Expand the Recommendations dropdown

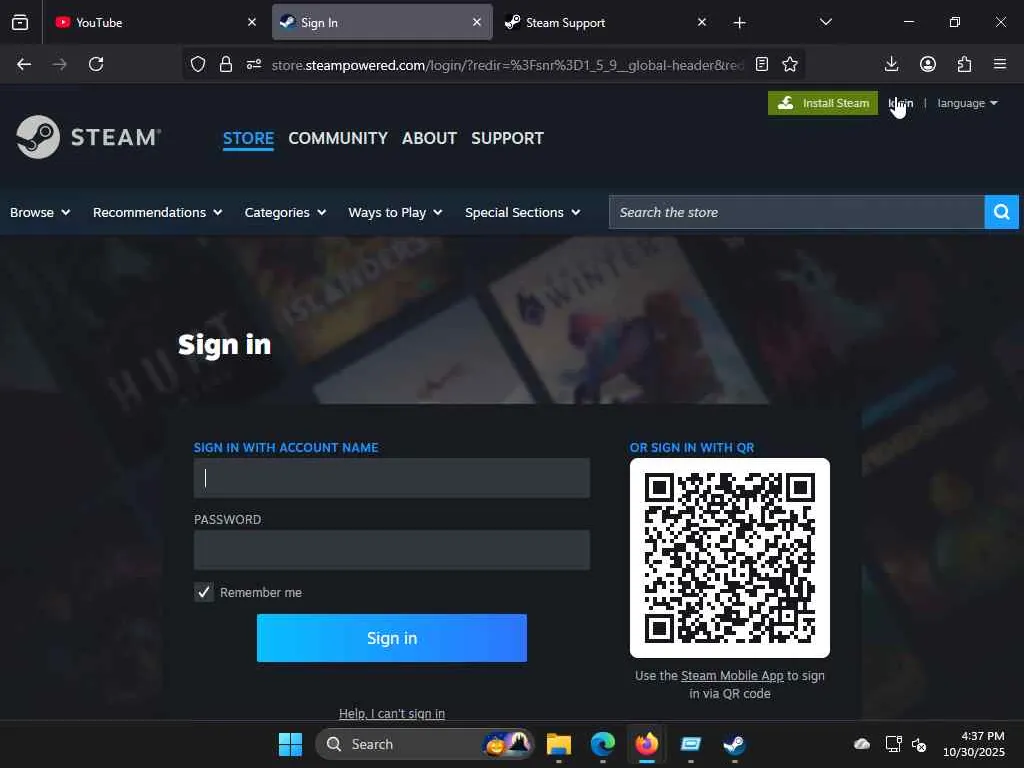click(157, 212)
